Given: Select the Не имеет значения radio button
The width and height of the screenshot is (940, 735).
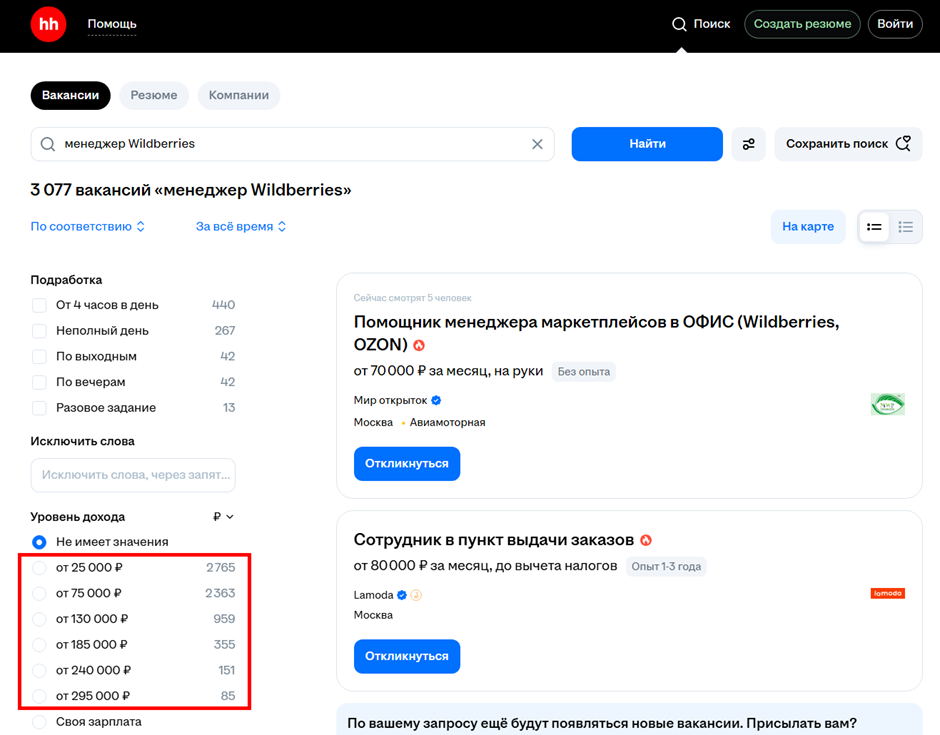Looking at the screenshot, I should [x=39, y=542].
